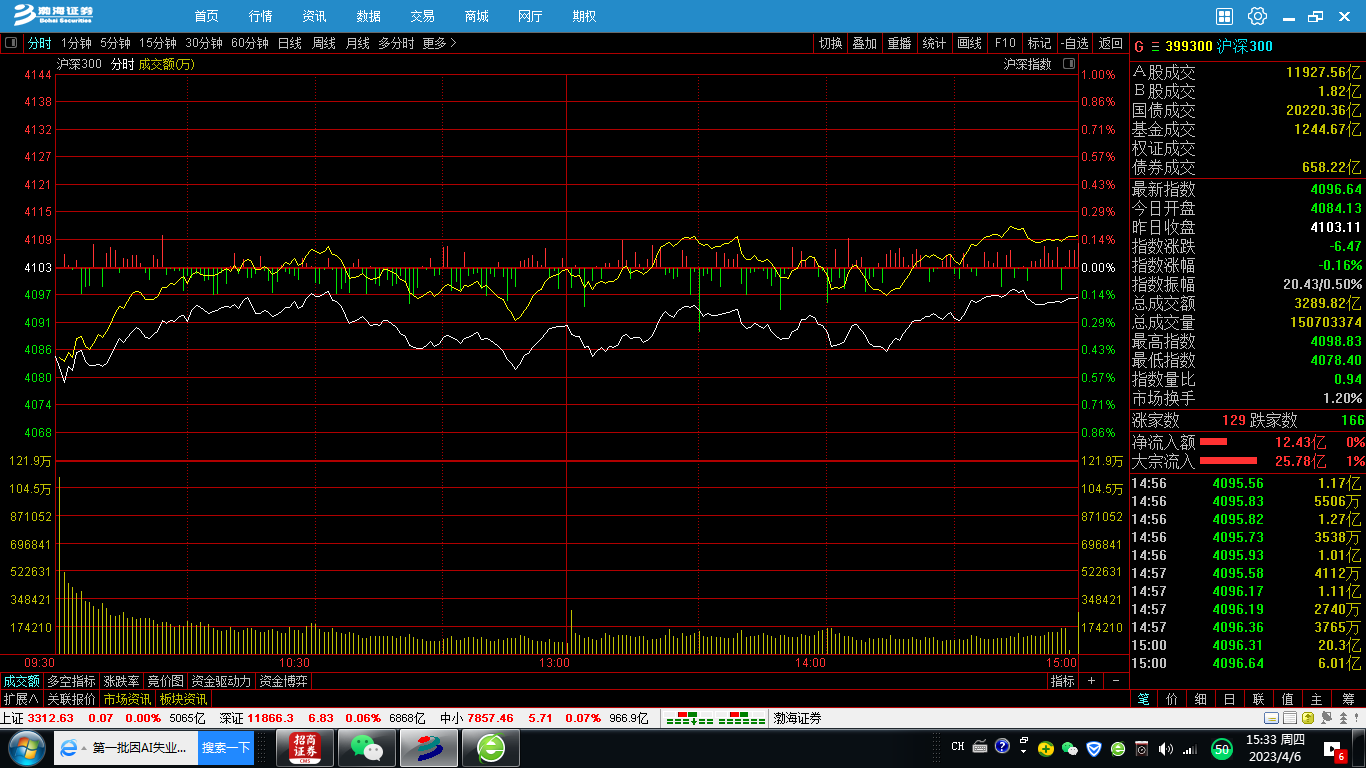Viewport: 1366px width, 768px height.
Task: Open the green browser icon on taskbar
Action: coord(490,748)
